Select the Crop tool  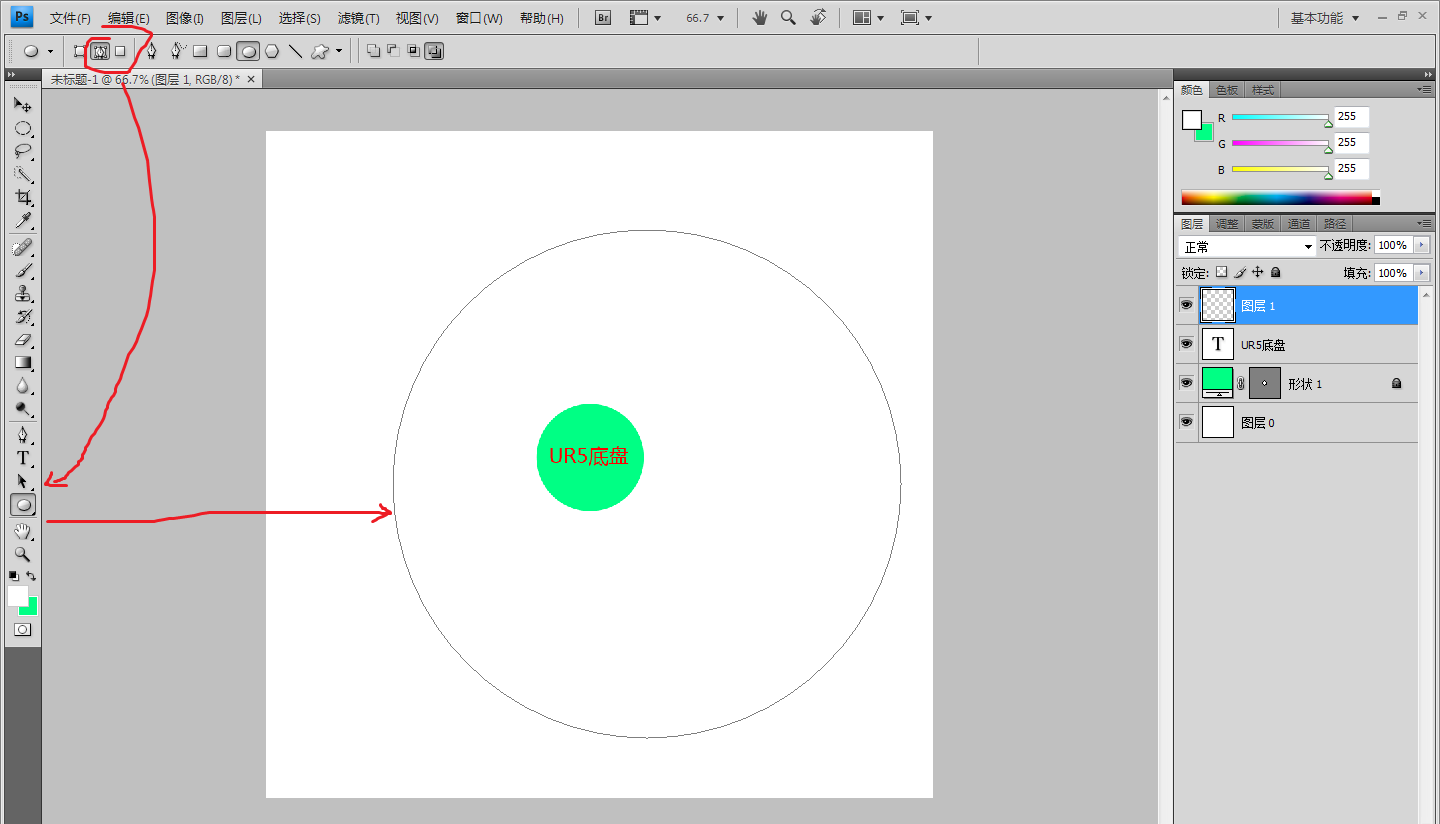click(x=23, y=198)
